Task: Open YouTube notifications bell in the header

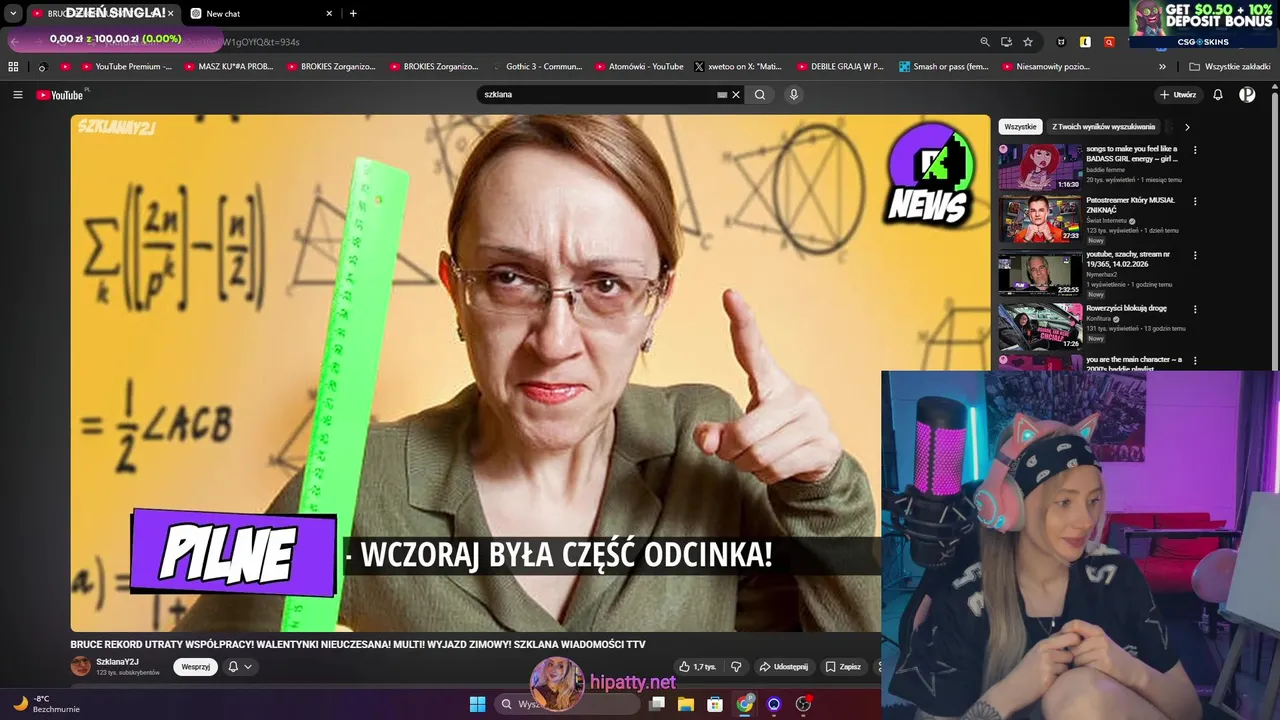Action: tap(1218, 95)
